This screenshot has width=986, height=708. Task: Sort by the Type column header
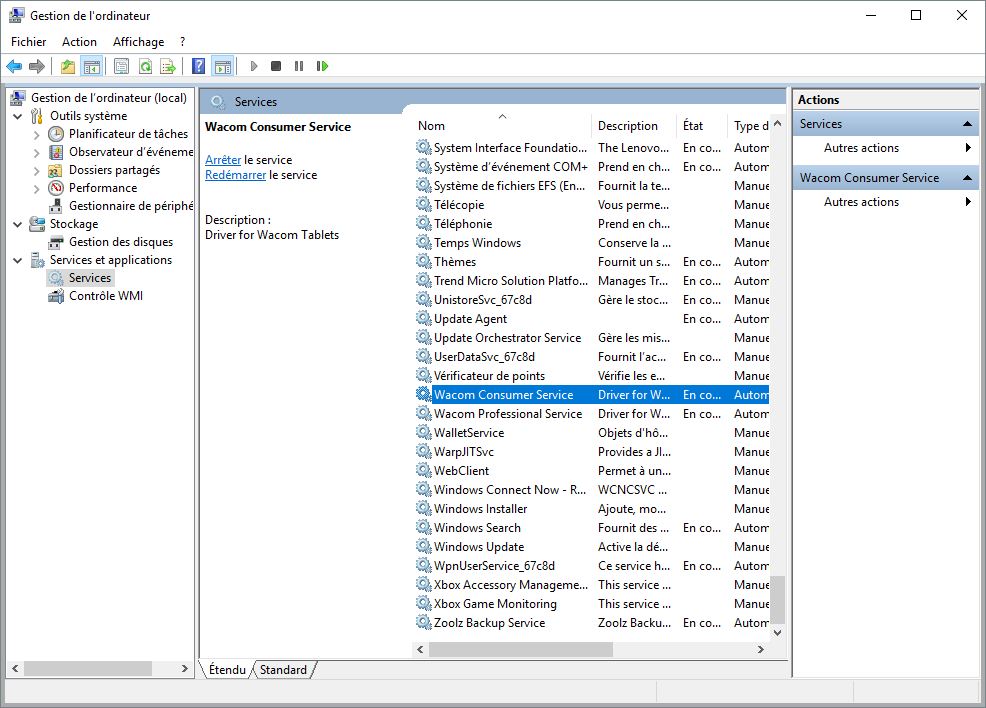point(749,126)
